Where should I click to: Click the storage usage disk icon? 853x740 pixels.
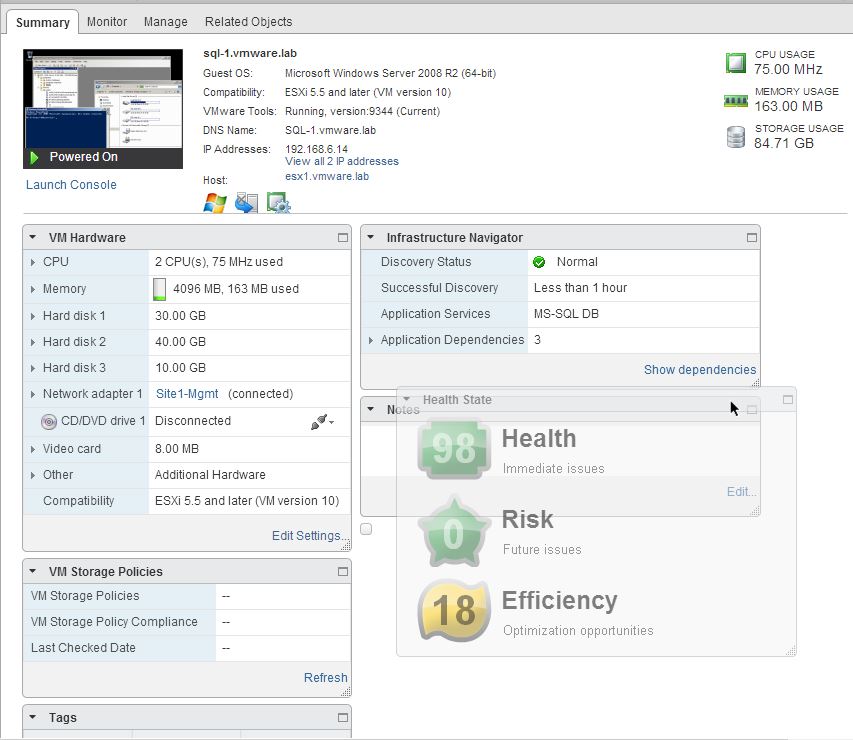click(x=735, y=137)
